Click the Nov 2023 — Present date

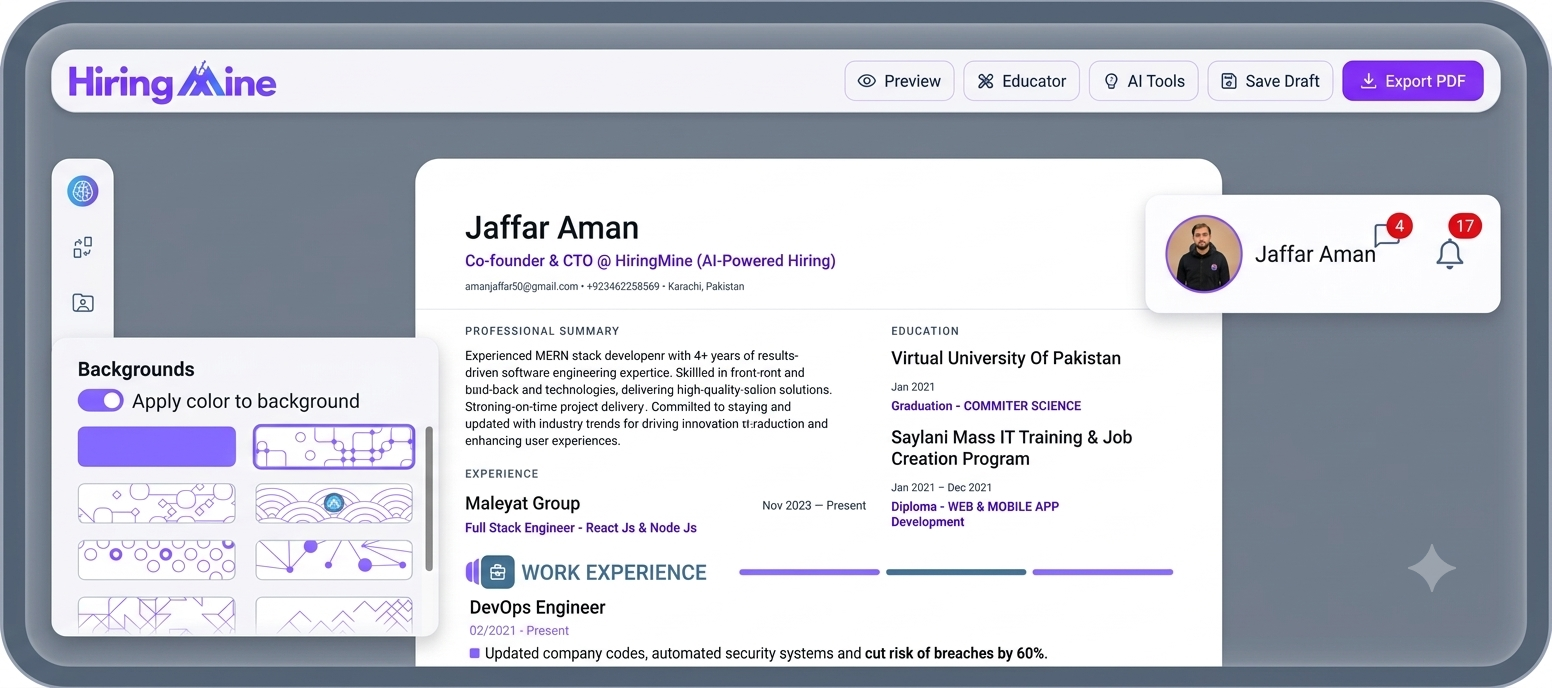814,506
